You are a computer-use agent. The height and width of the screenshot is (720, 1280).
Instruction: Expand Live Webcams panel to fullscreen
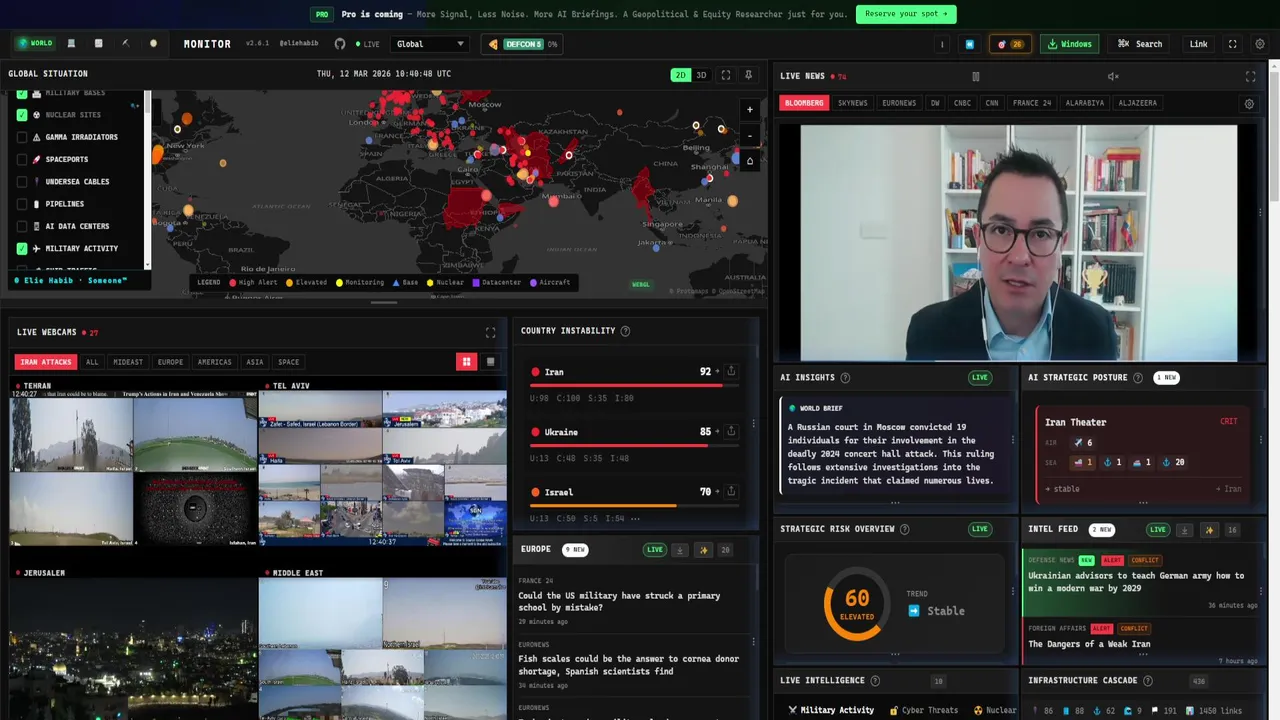click(490, 332)
